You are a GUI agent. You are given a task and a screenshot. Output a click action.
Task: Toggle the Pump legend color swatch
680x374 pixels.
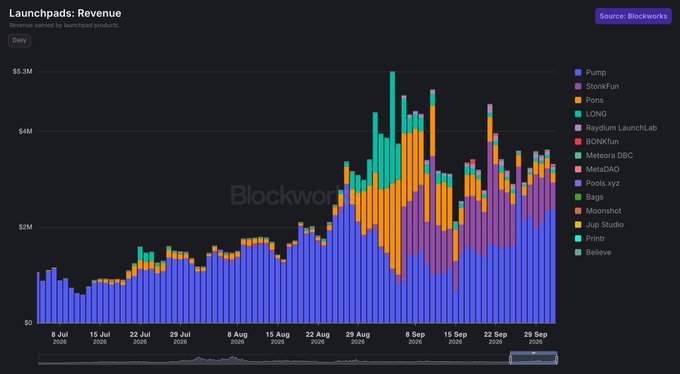tap(578, 72)
